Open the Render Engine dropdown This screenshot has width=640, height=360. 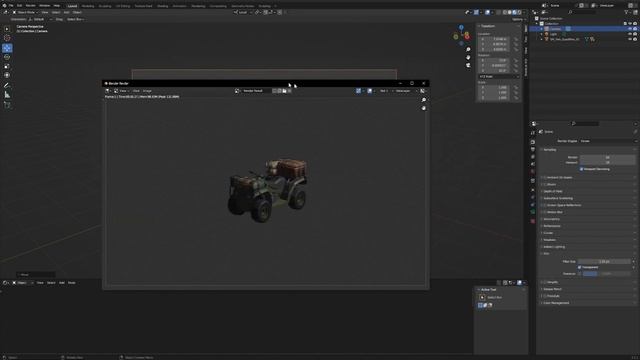[607, 141]
